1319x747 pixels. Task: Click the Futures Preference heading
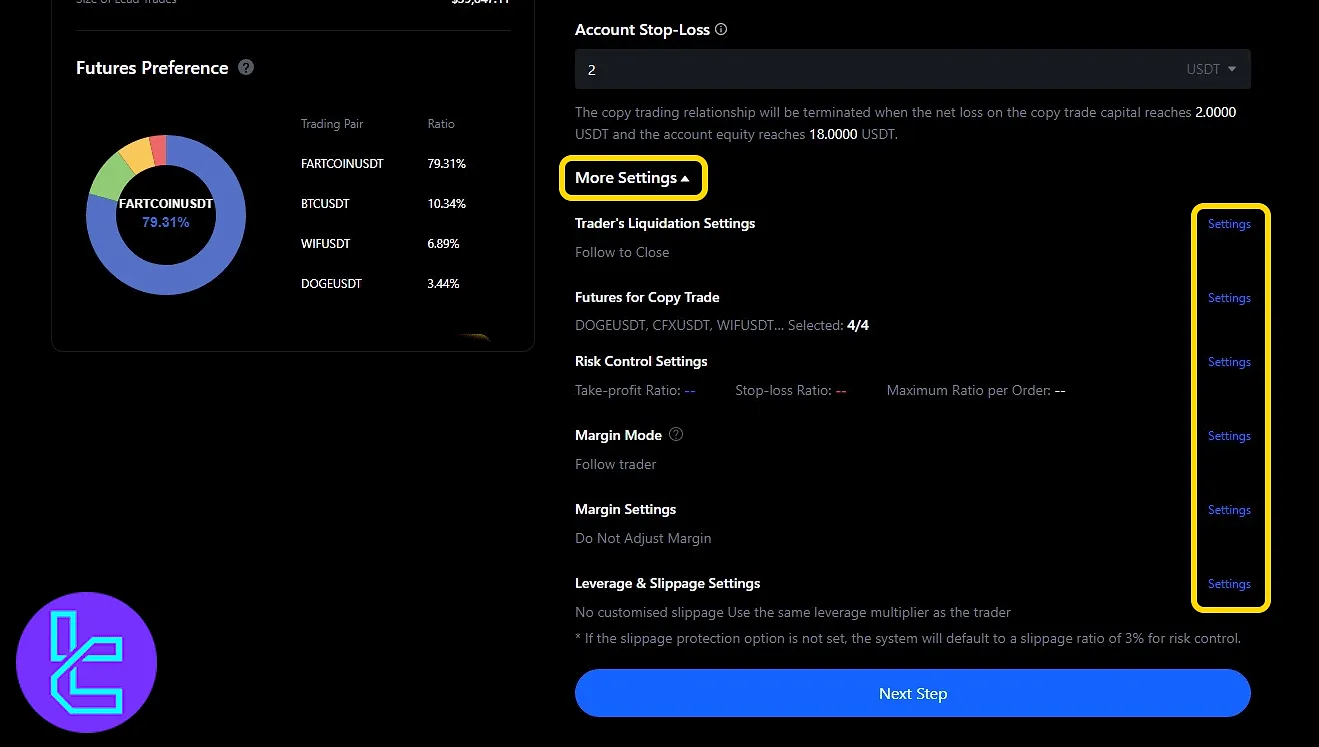point(152,68)
